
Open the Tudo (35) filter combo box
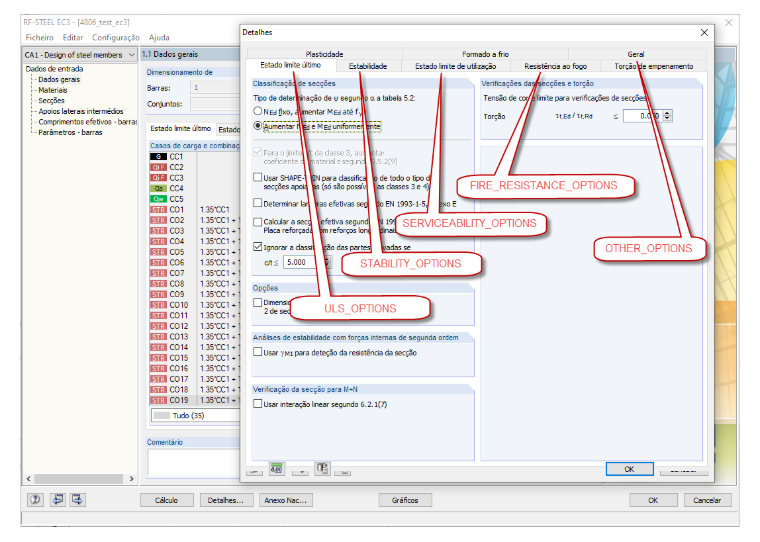click(196, 415)
